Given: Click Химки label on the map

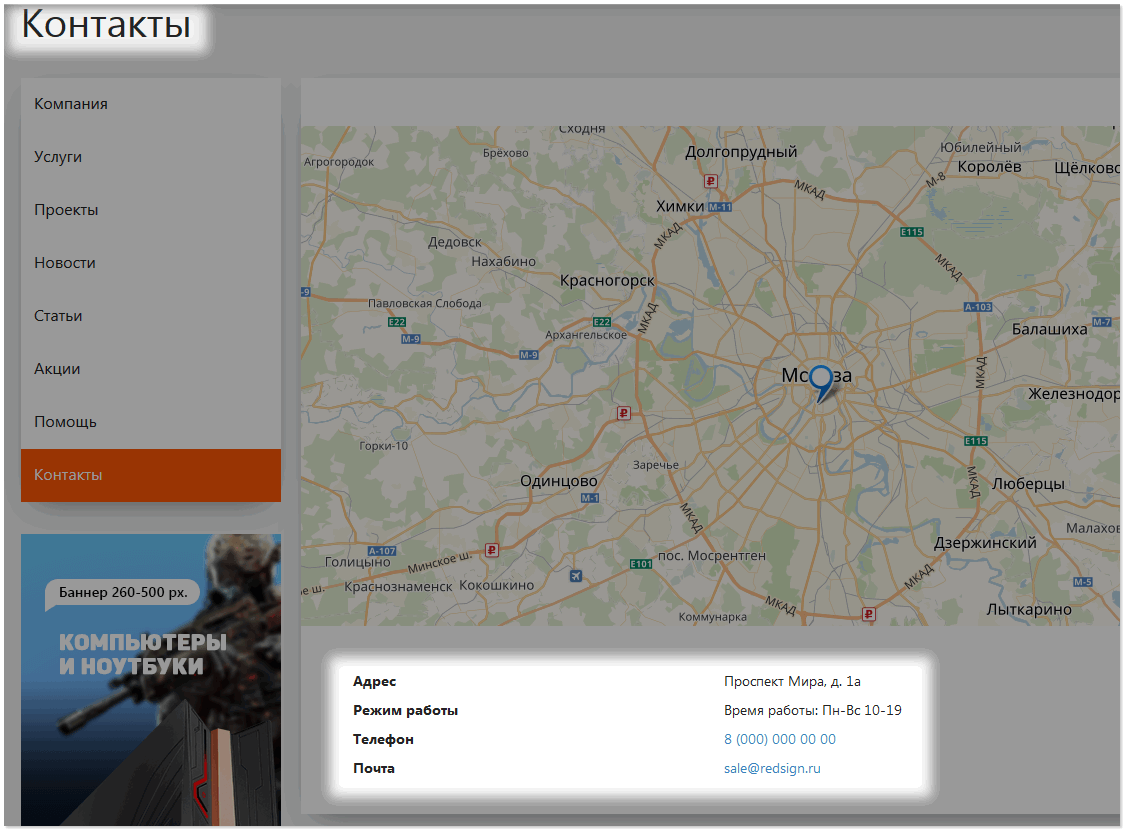Looking at the screenshot, I should coord(680,207).
